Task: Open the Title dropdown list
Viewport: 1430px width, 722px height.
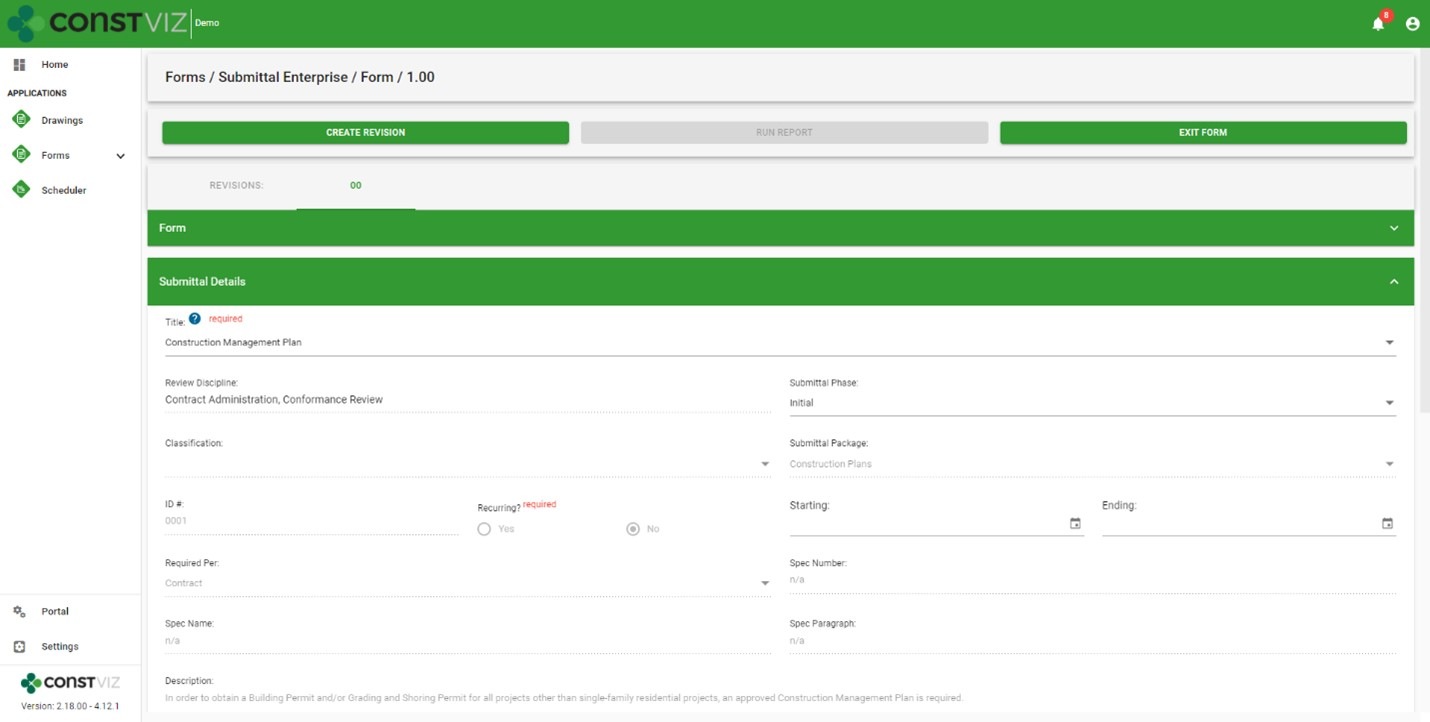Action: click(x=1389, y=343)
